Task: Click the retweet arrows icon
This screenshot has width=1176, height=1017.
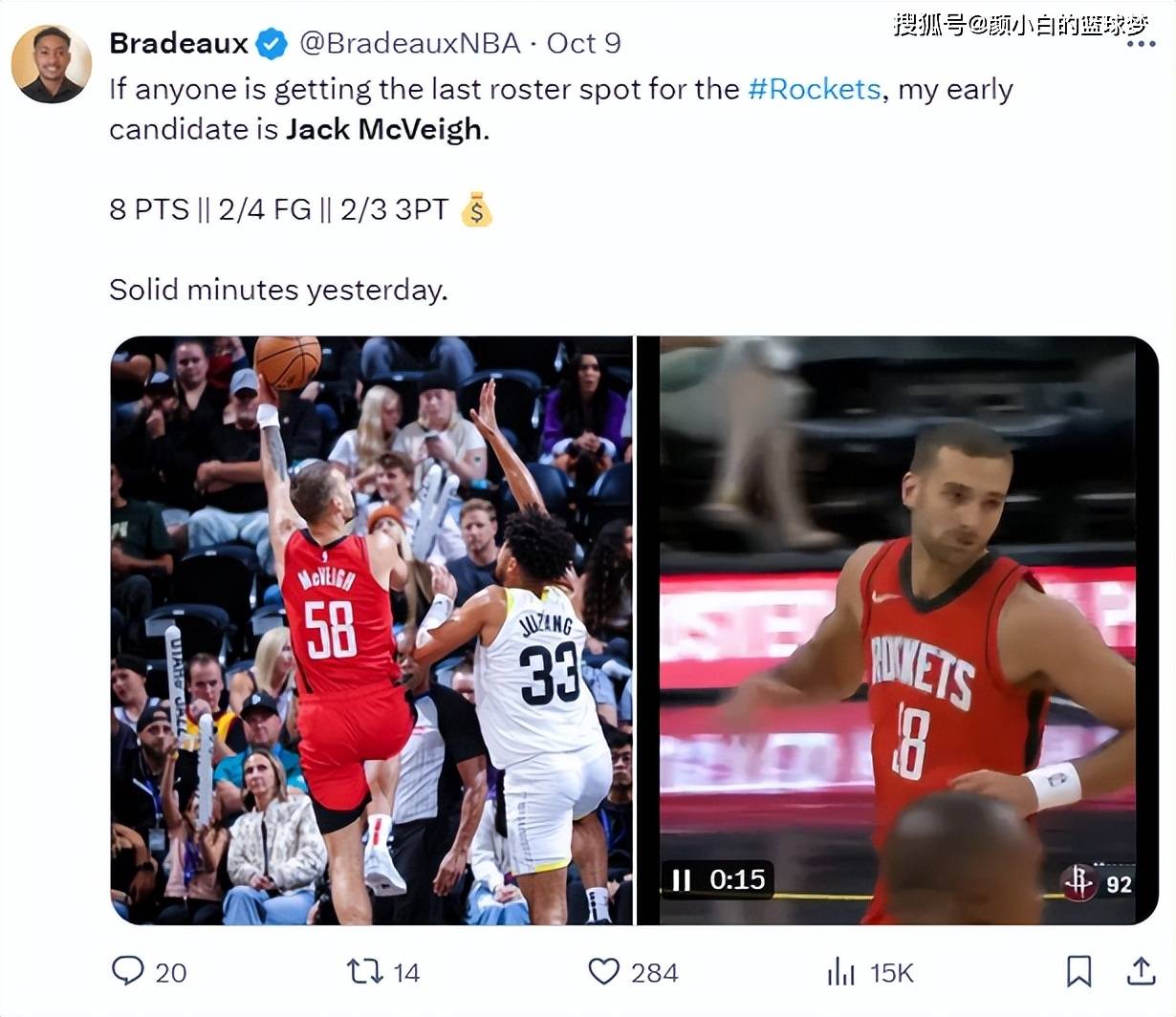Action: (x=364, y=972)
